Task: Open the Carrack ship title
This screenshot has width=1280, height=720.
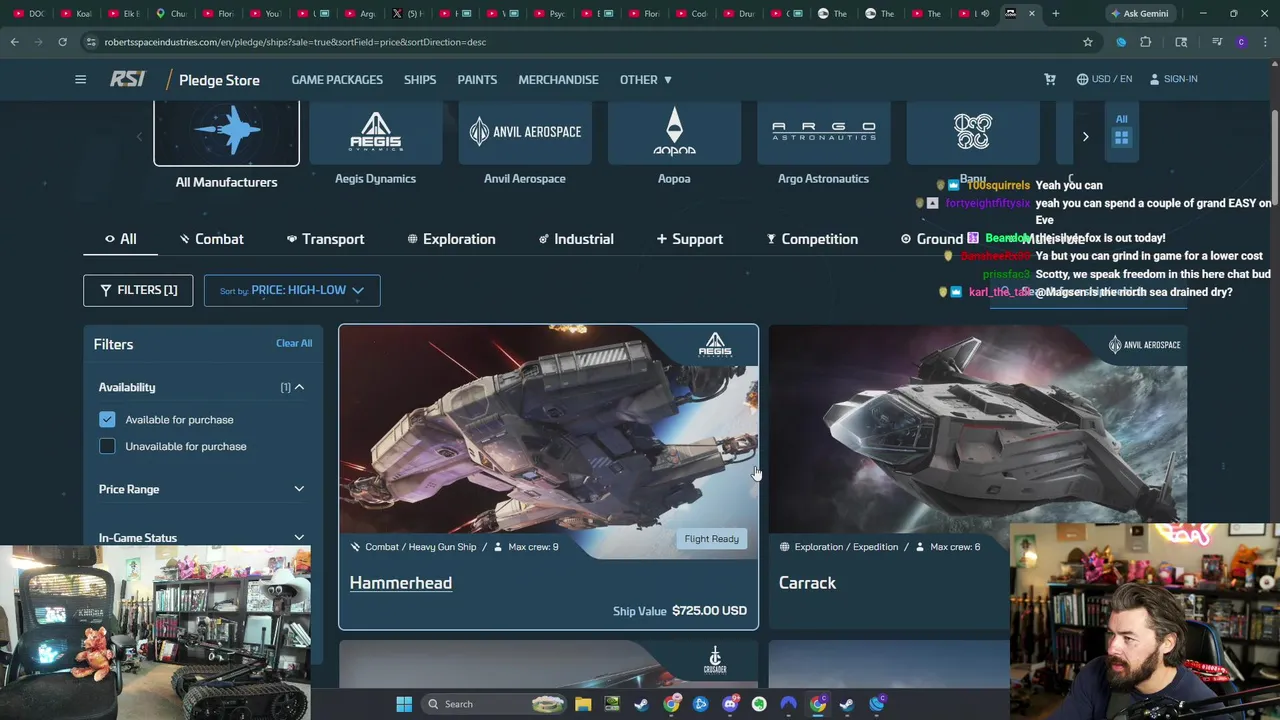Action: pyautogui.click(x=807, y=583)
